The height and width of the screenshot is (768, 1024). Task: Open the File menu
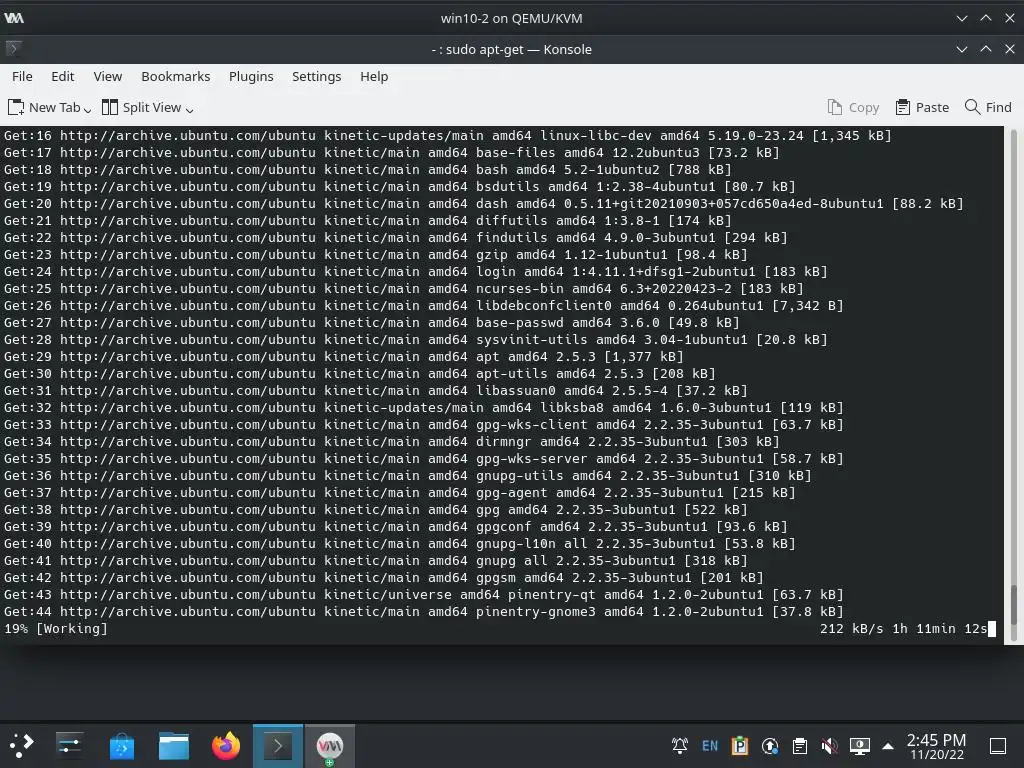[22, 76]
